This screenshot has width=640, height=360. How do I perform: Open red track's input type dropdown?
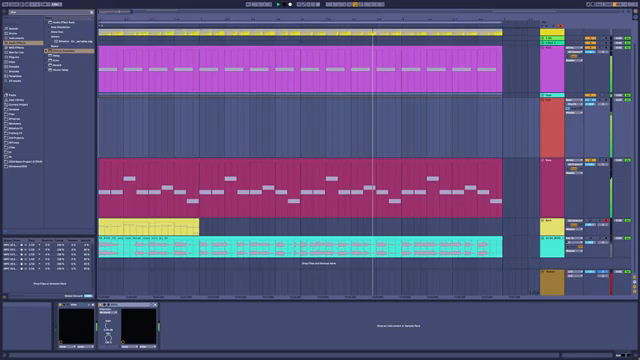pos(574,100)
